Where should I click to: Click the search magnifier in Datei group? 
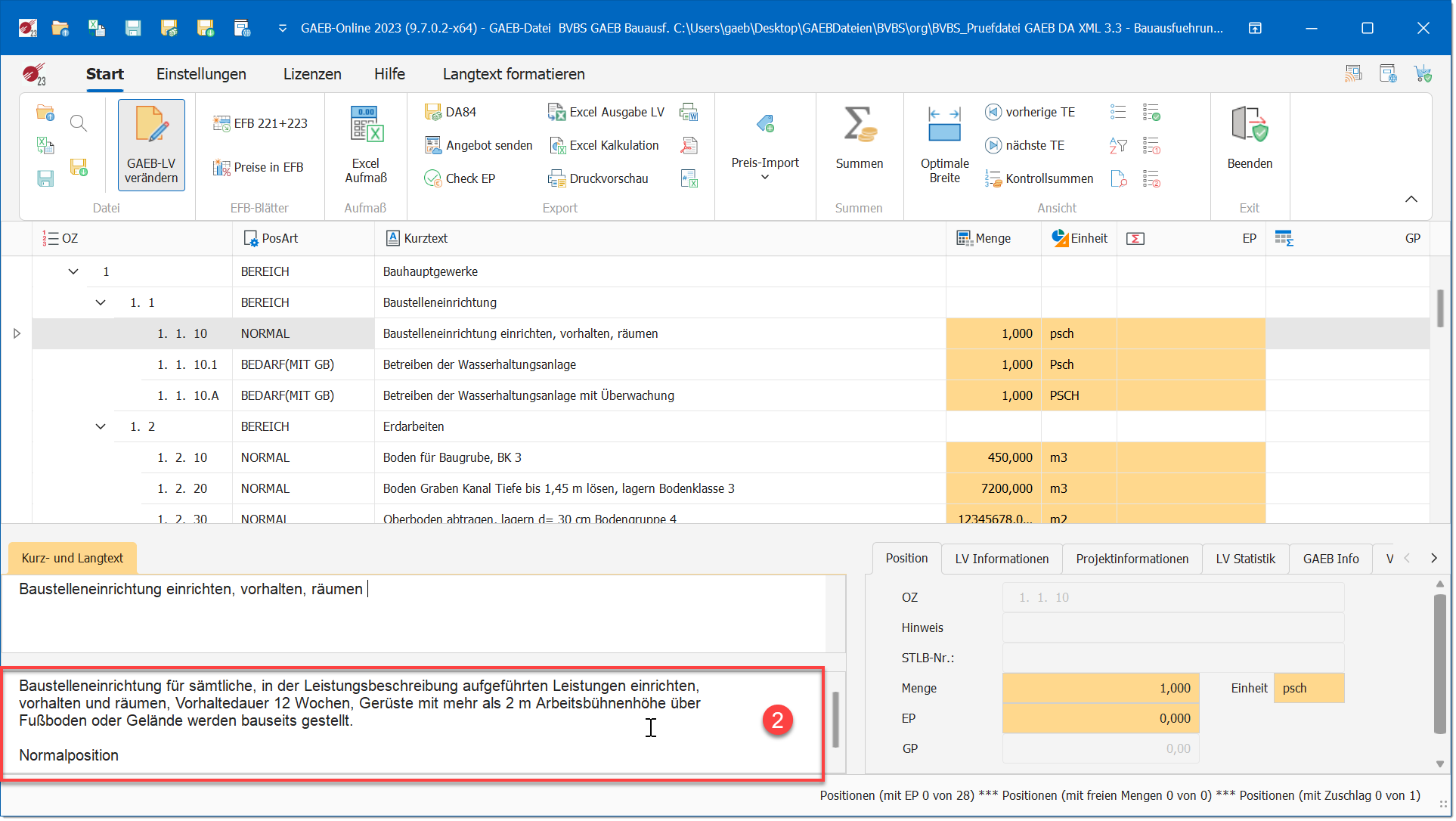(79, 123)
